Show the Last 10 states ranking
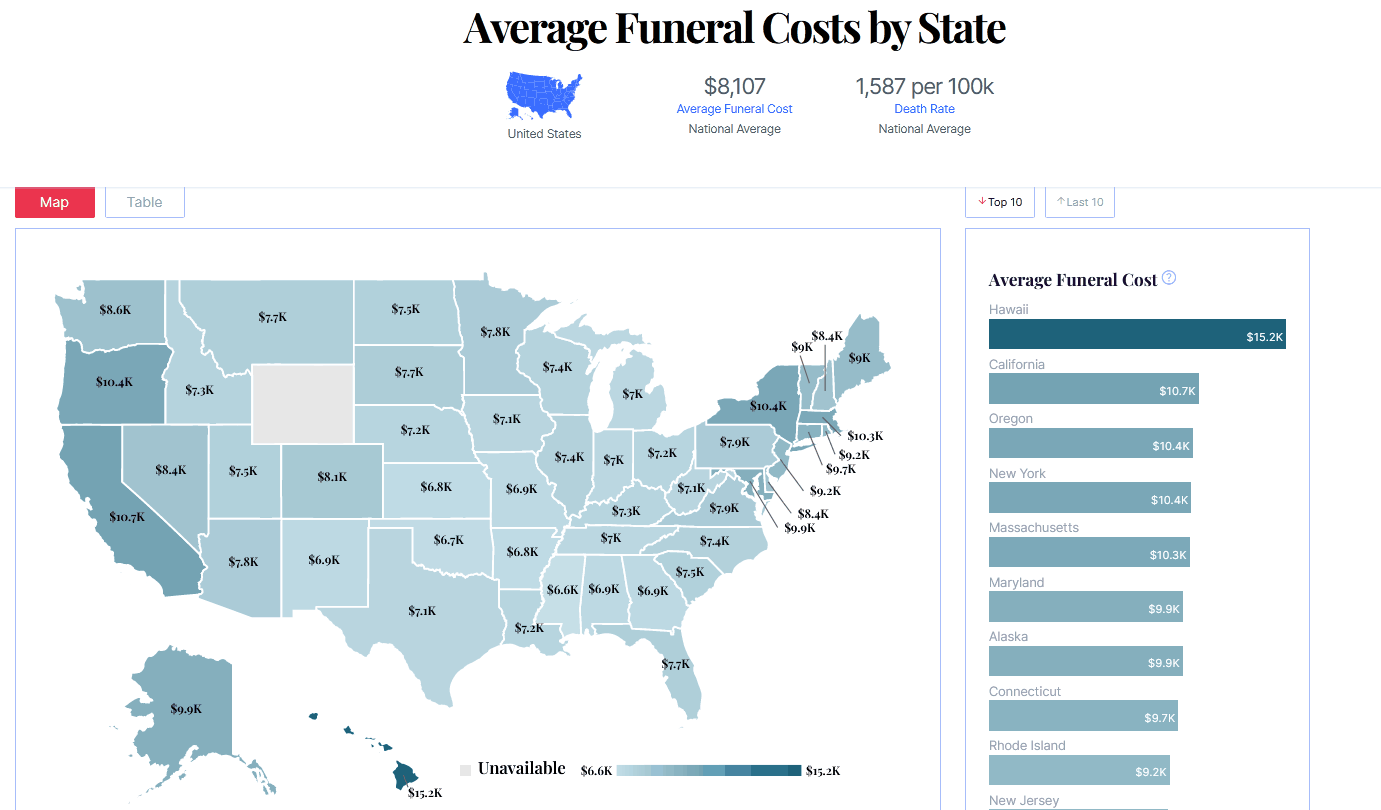Viewport: 1381px width, 810px height. (1079, 202)
